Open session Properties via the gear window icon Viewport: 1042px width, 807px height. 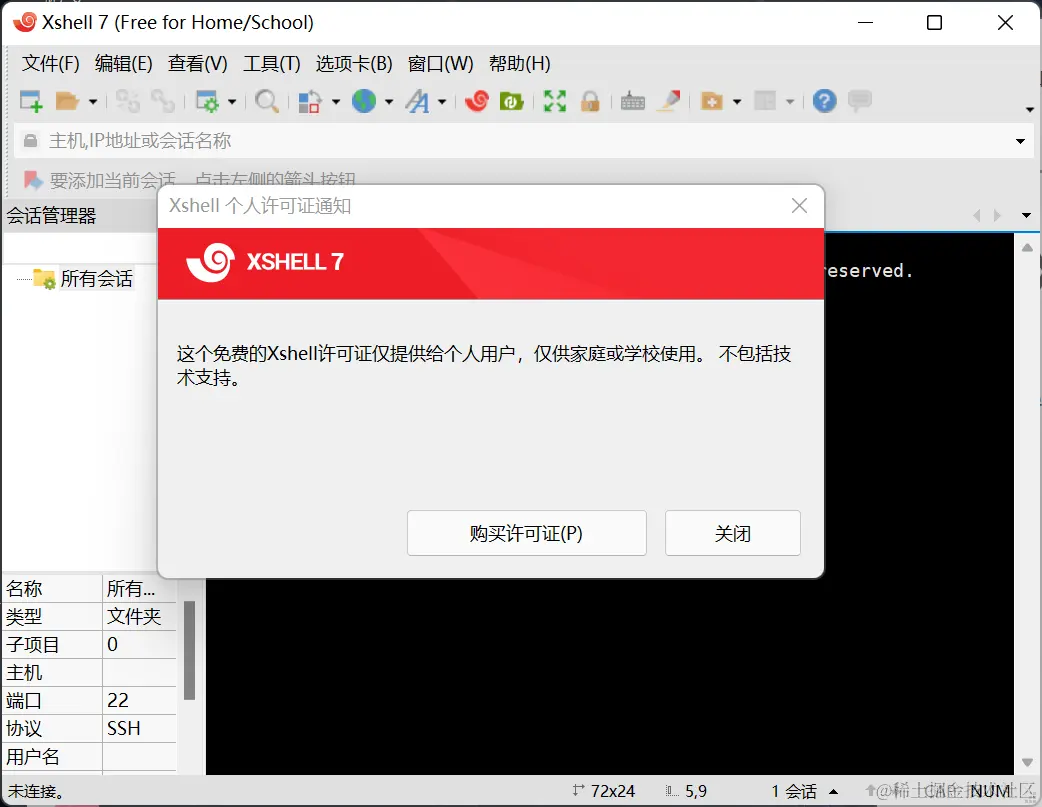207,101
